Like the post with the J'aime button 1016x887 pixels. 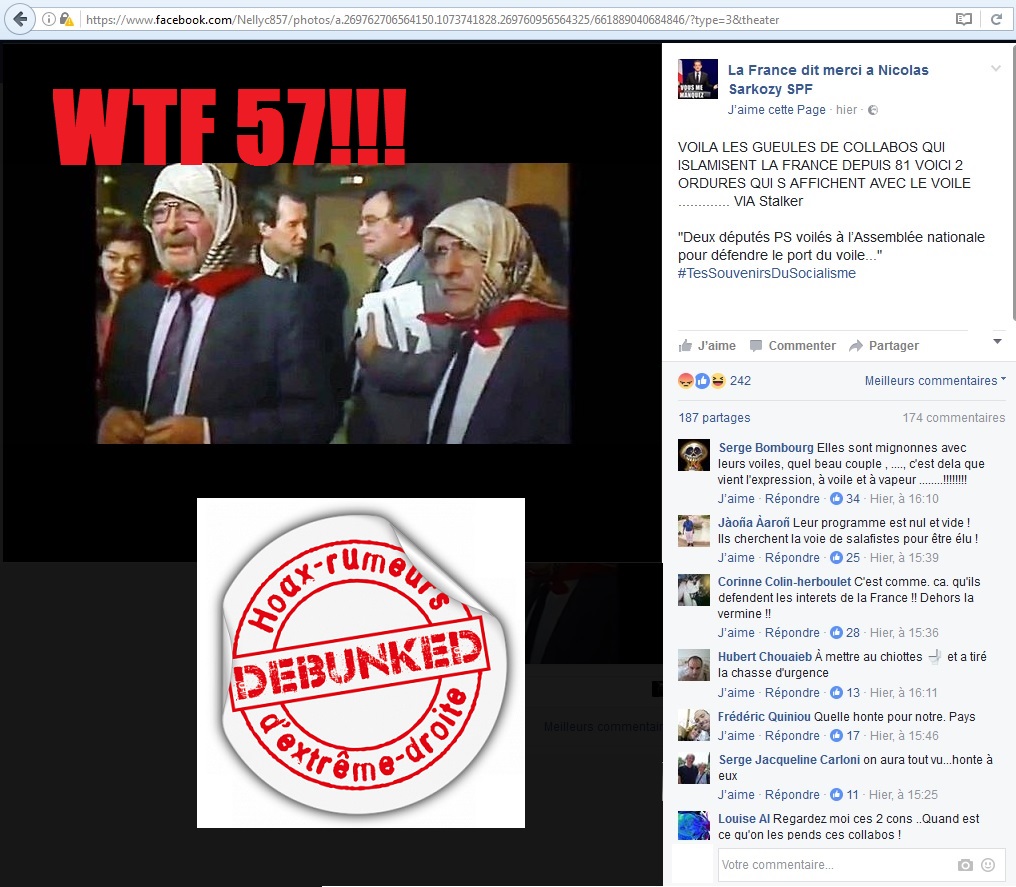pos(707,346)
